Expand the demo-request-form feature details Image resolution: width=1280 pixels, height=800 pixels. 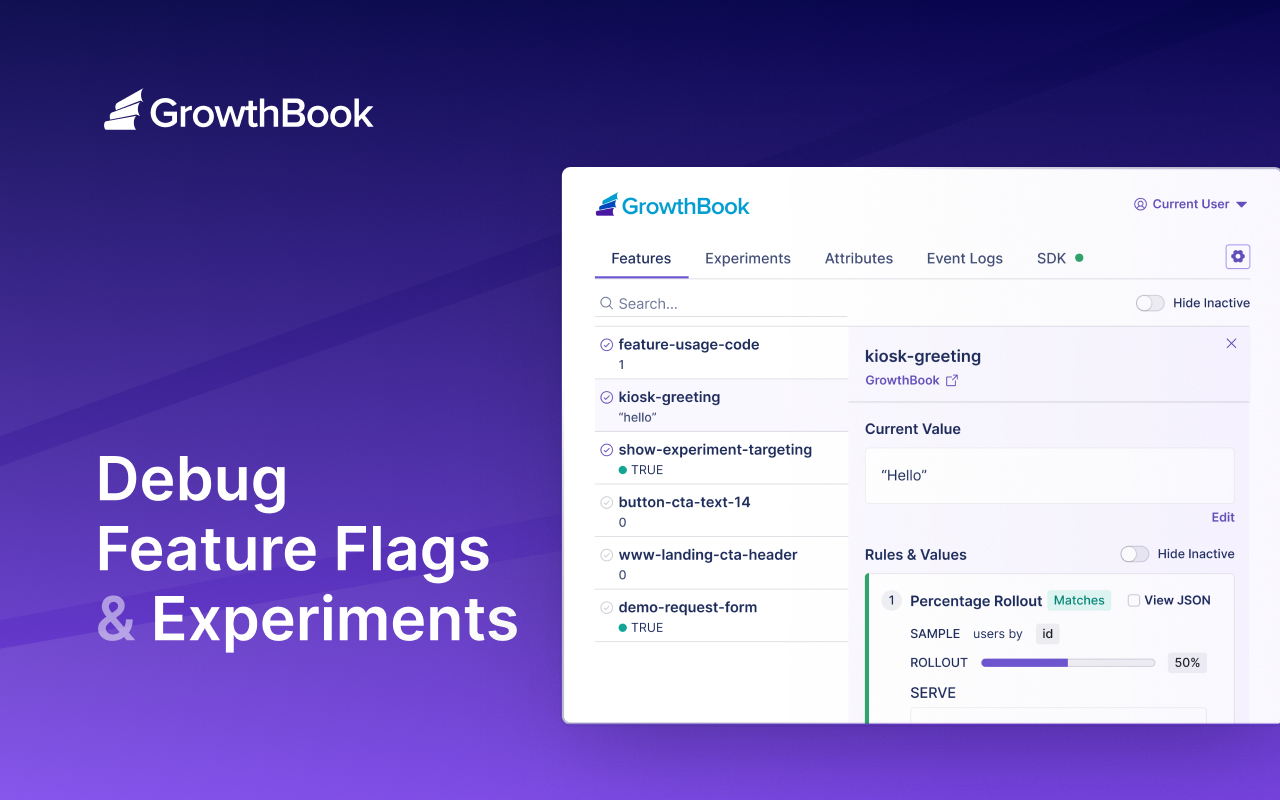tap(687, 607)
